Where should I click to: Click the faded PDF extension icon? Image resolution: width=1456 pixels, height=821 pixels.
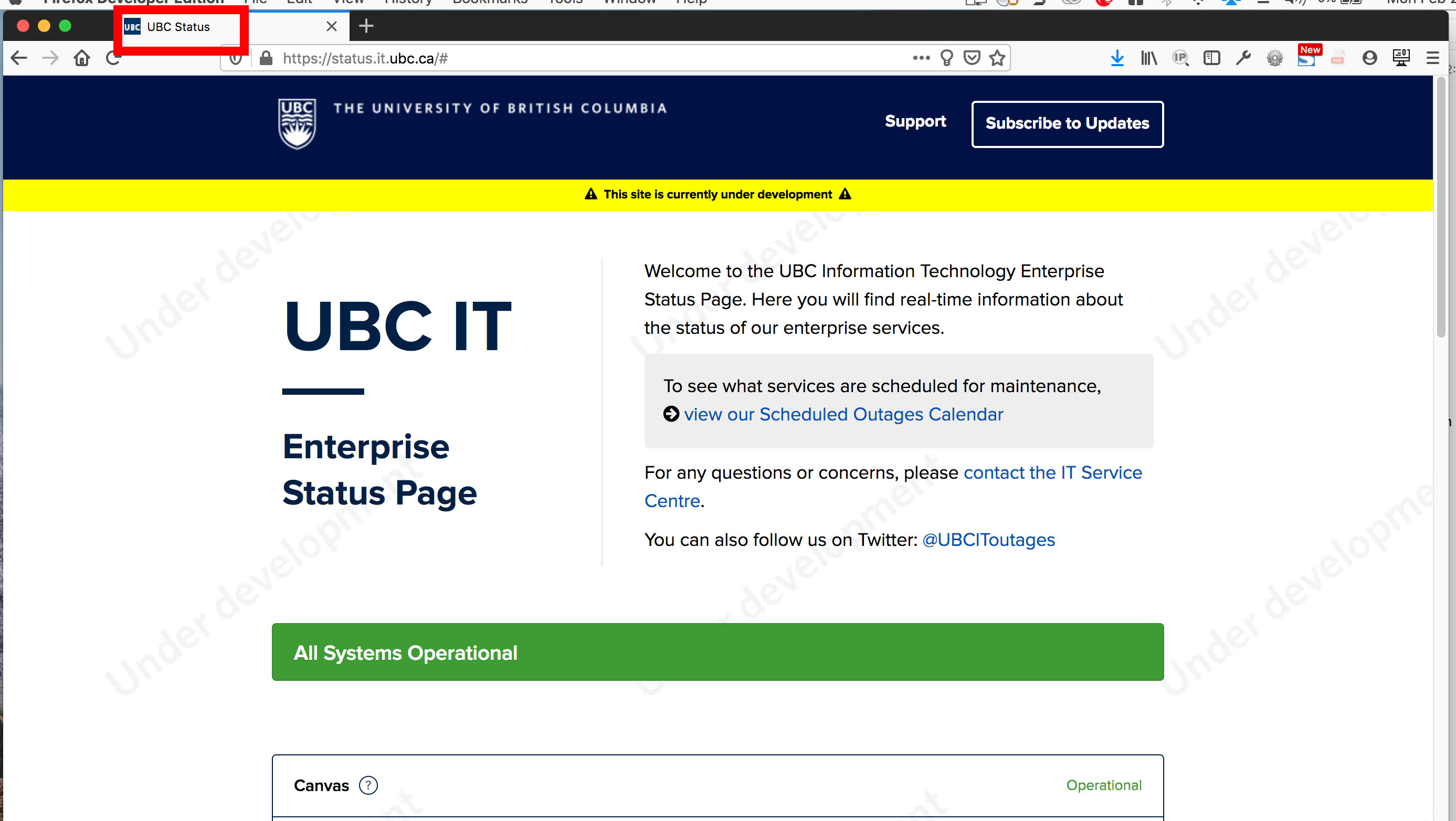click(1337, 58)
